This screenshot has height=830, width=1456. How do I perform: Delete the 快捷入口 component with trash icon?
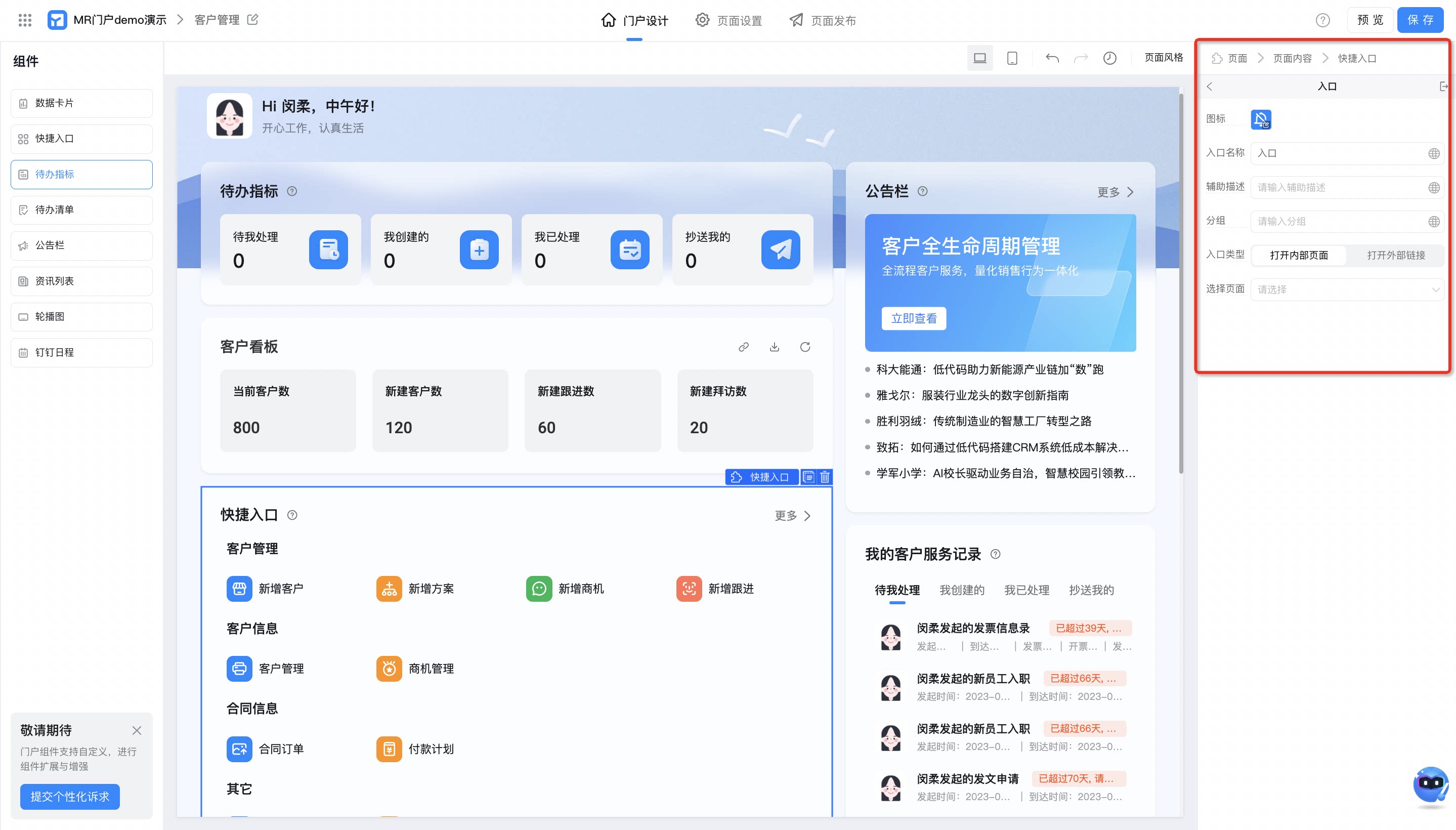(x=825, y=477)
